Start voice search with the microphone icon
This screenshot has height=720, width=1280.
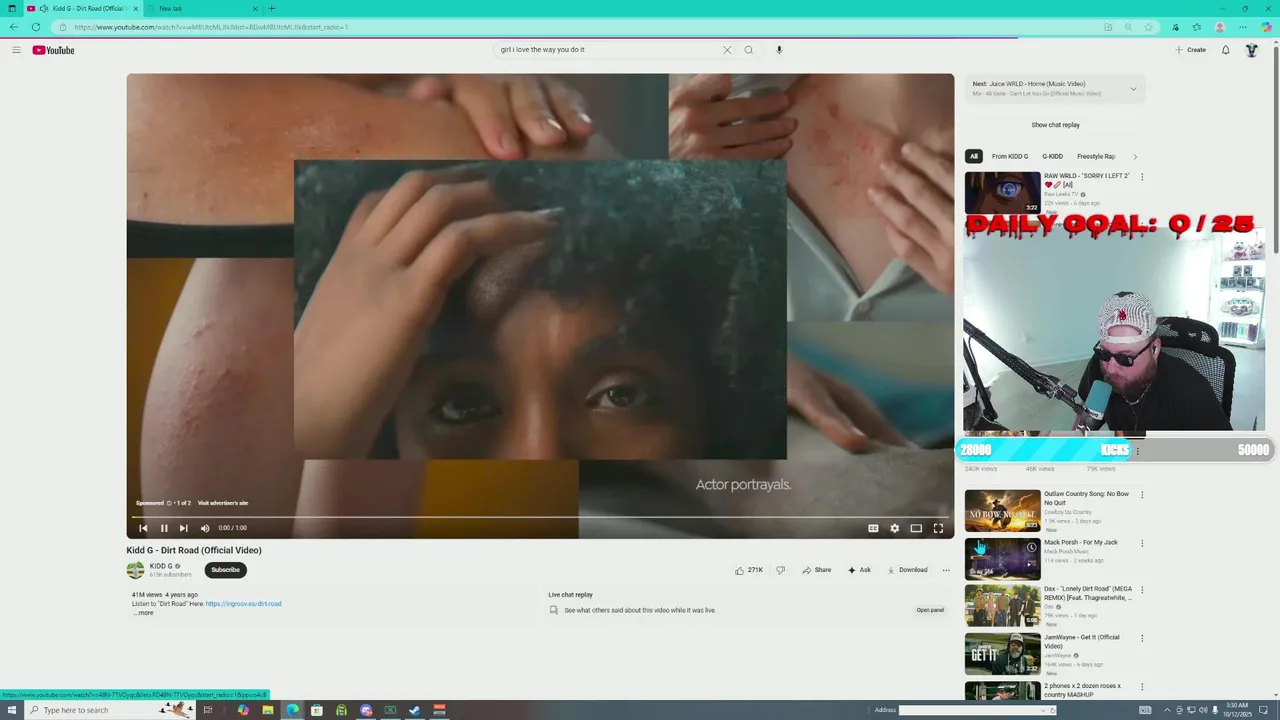(x=779, y=50)
